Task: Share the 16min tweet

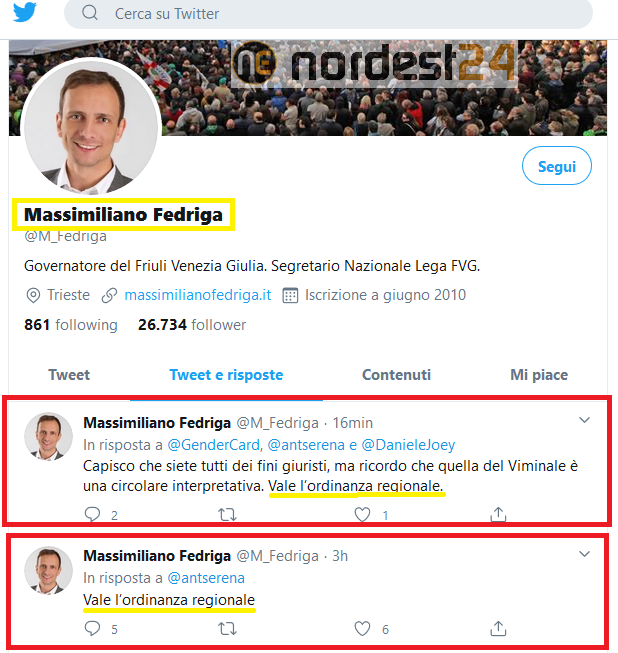Action: (x=498, y=514)
